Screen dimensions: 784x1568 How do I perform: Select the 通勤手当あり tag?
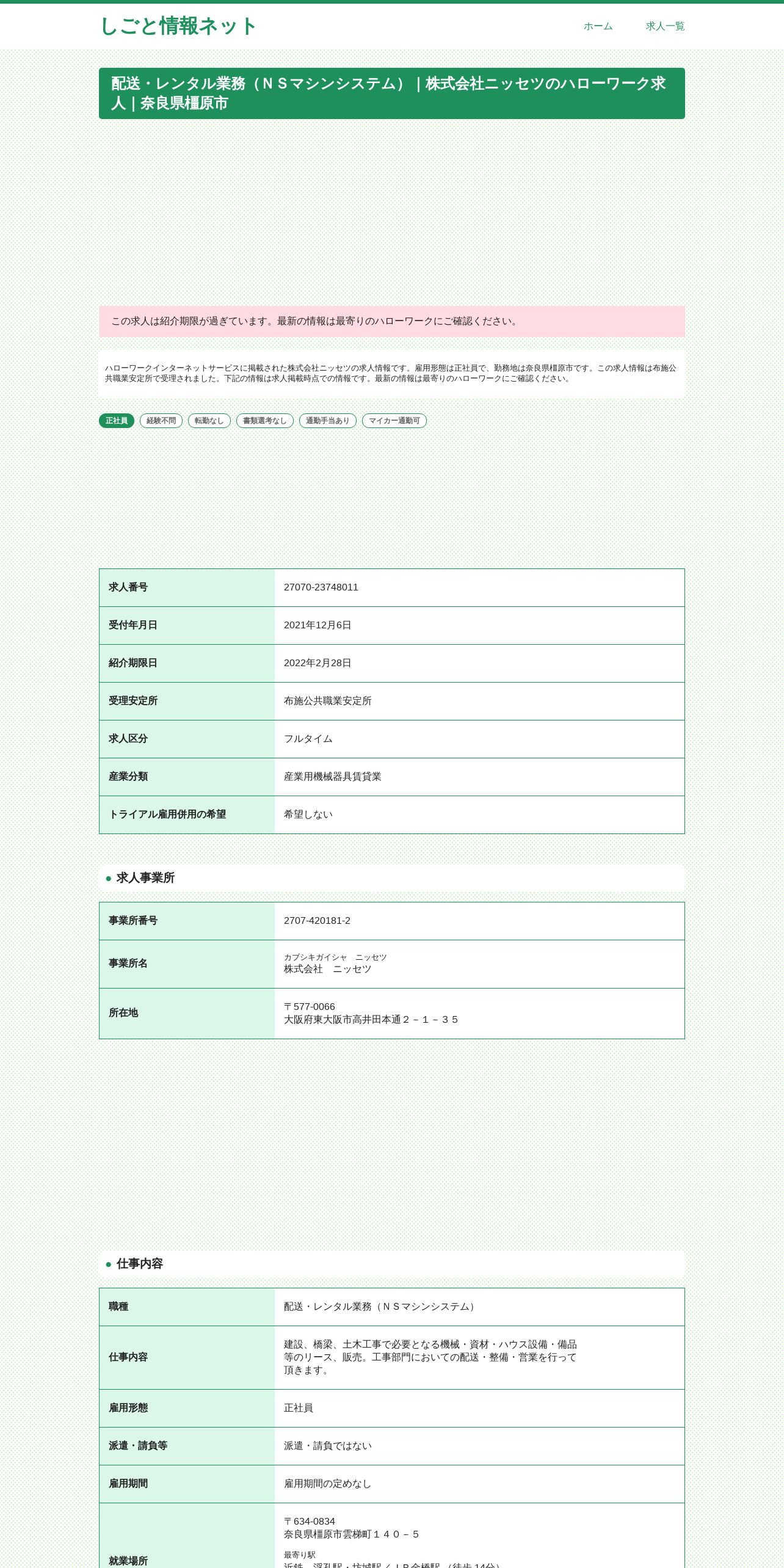[328, 421]
